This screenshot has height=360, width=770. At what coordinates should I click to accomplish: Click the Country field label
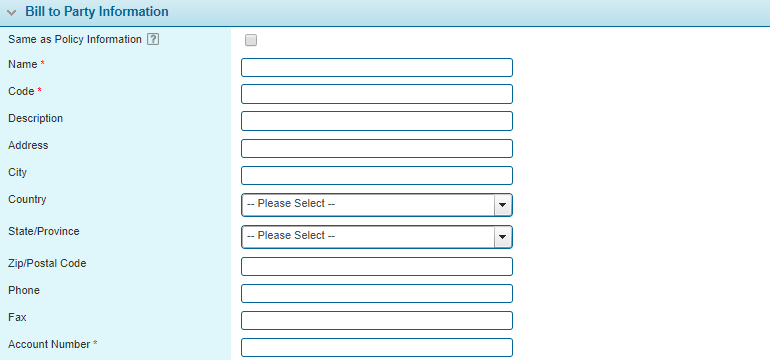coord(27,199)
